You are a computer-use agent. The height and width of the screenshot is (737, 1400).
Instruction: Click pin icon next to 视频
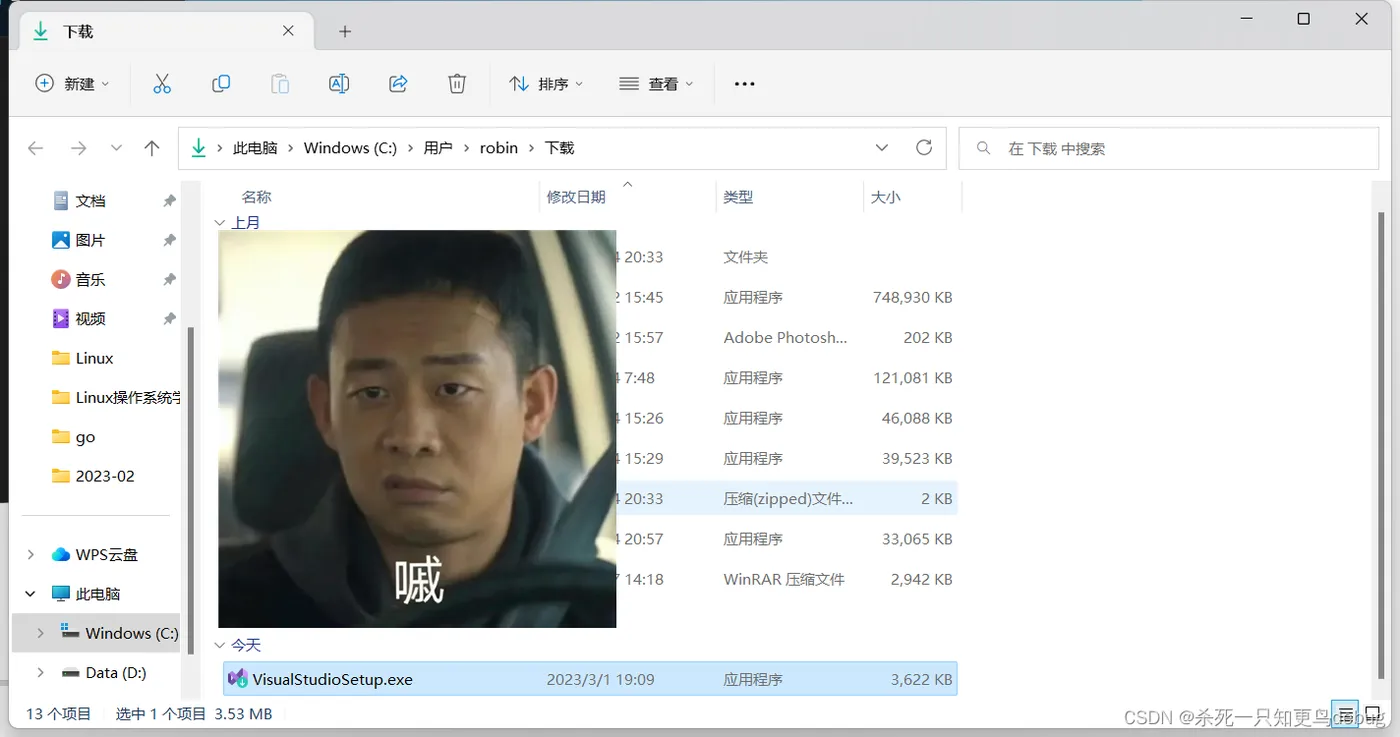tap(169, 319)
